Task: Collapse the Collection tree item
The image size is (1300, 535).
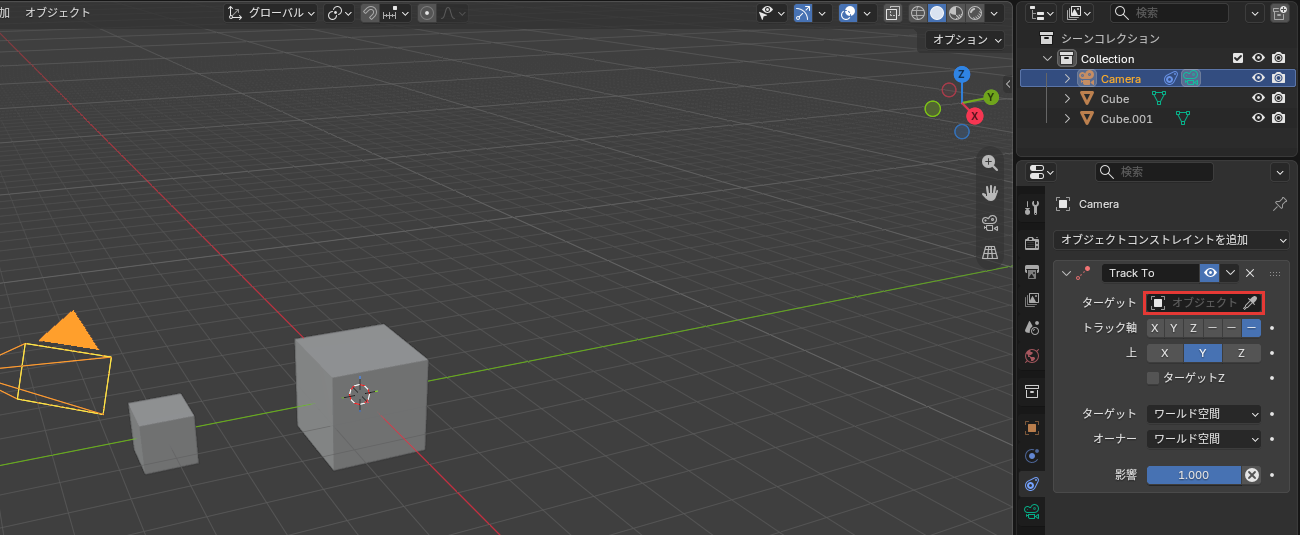Action: tap(1048, 59)
